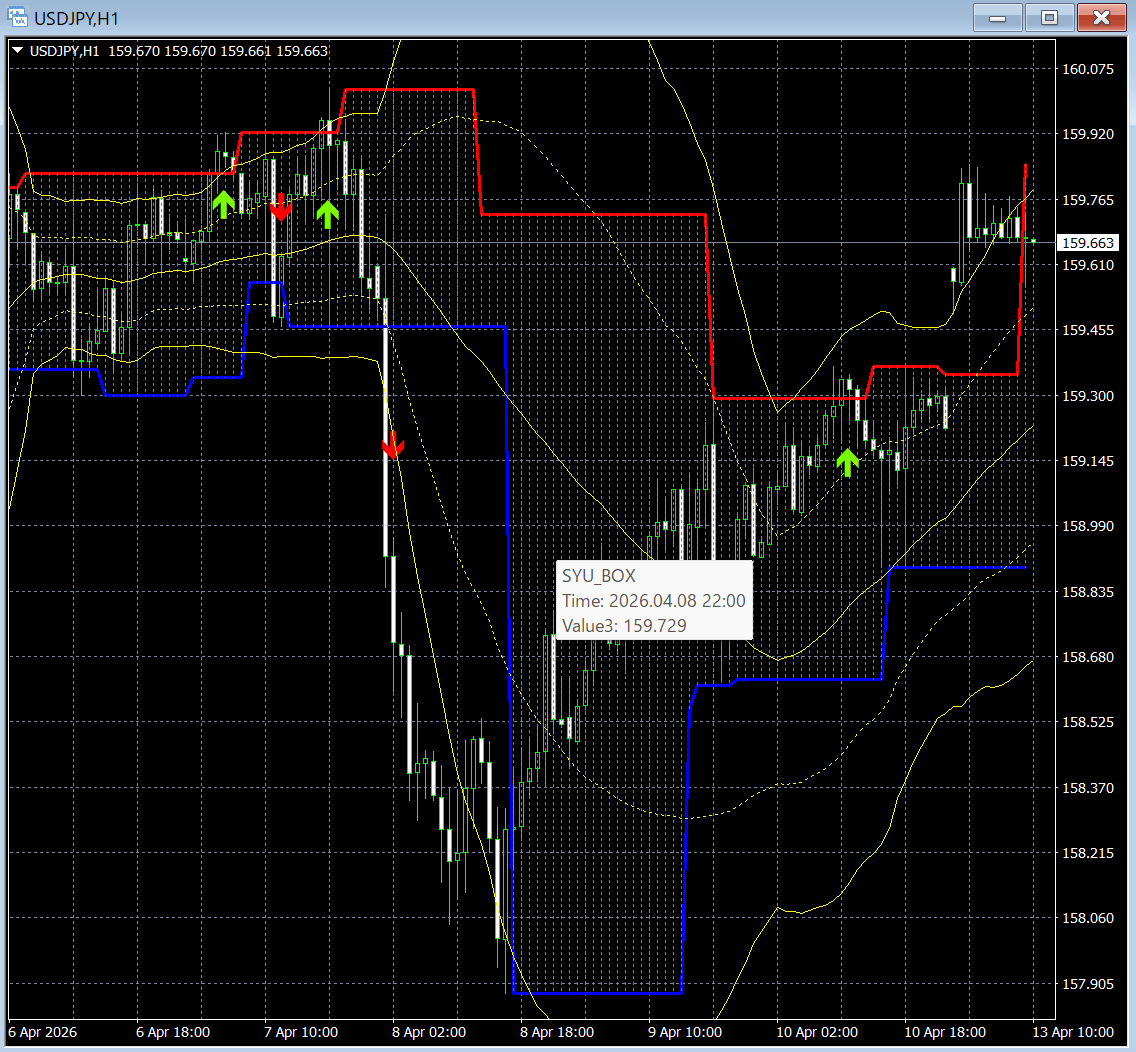Click the OHLC values in chart header
The width and height of the screenshot is (1136, 1052).
pyautogui.click(x=218, y=51)
